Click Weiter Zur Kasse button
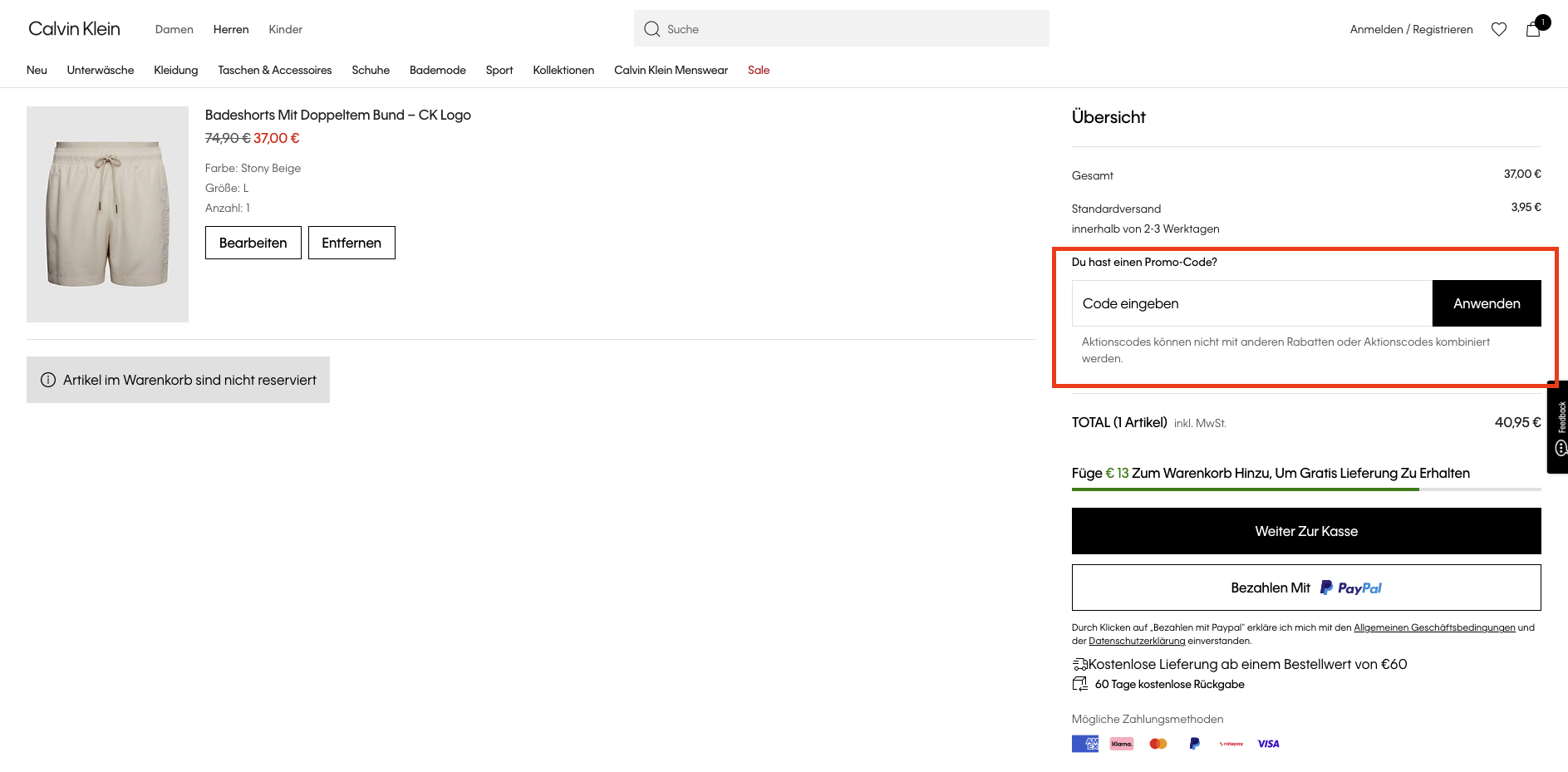 (1306, 531)
